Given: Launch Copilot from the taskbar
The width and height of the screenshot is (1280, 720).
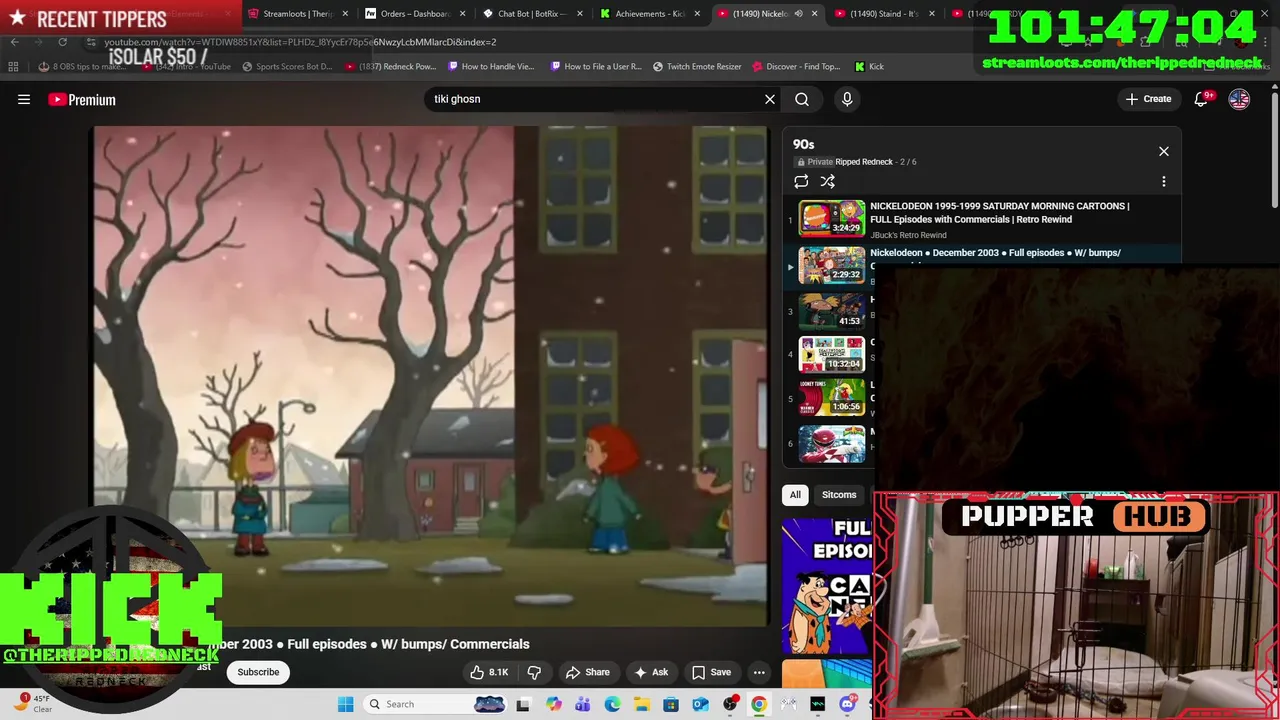Looking at the screenshot, I should coord(554,704).
